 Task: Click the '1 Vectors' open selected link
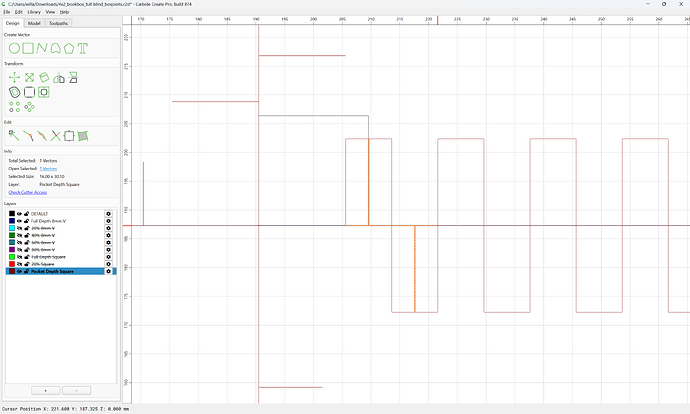tap(48, 169)
